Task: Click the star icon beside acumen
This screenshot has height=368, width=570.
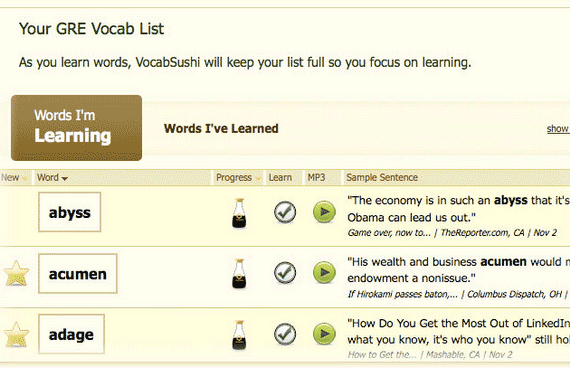Action: pos(16,273)
